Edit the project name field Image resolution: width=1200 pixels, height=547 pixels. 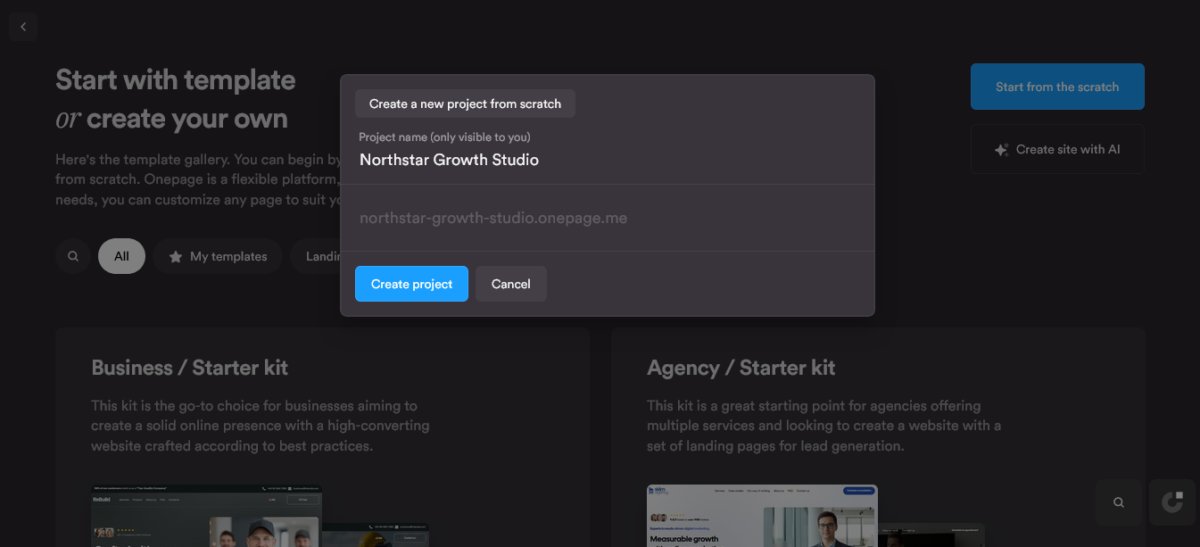point(607,160)
